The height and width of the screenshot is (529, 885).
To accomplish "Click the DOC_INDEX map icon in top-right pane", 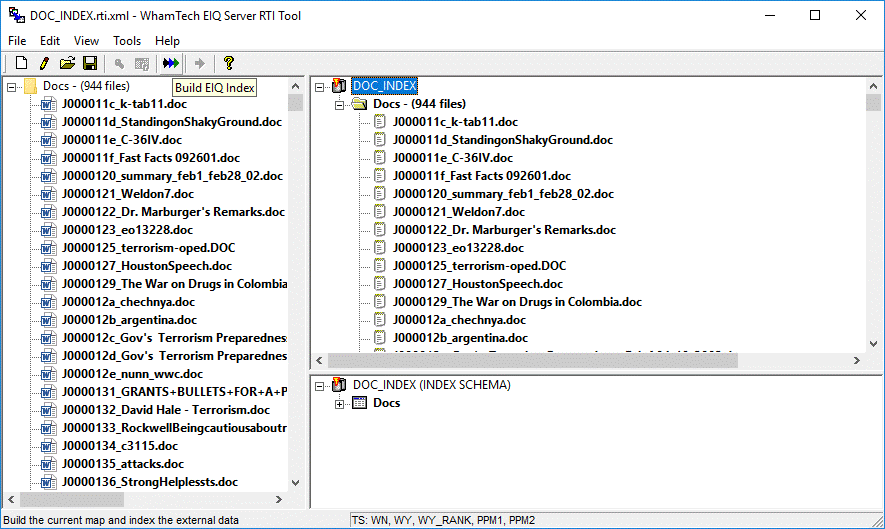I will tap(339, 86).
